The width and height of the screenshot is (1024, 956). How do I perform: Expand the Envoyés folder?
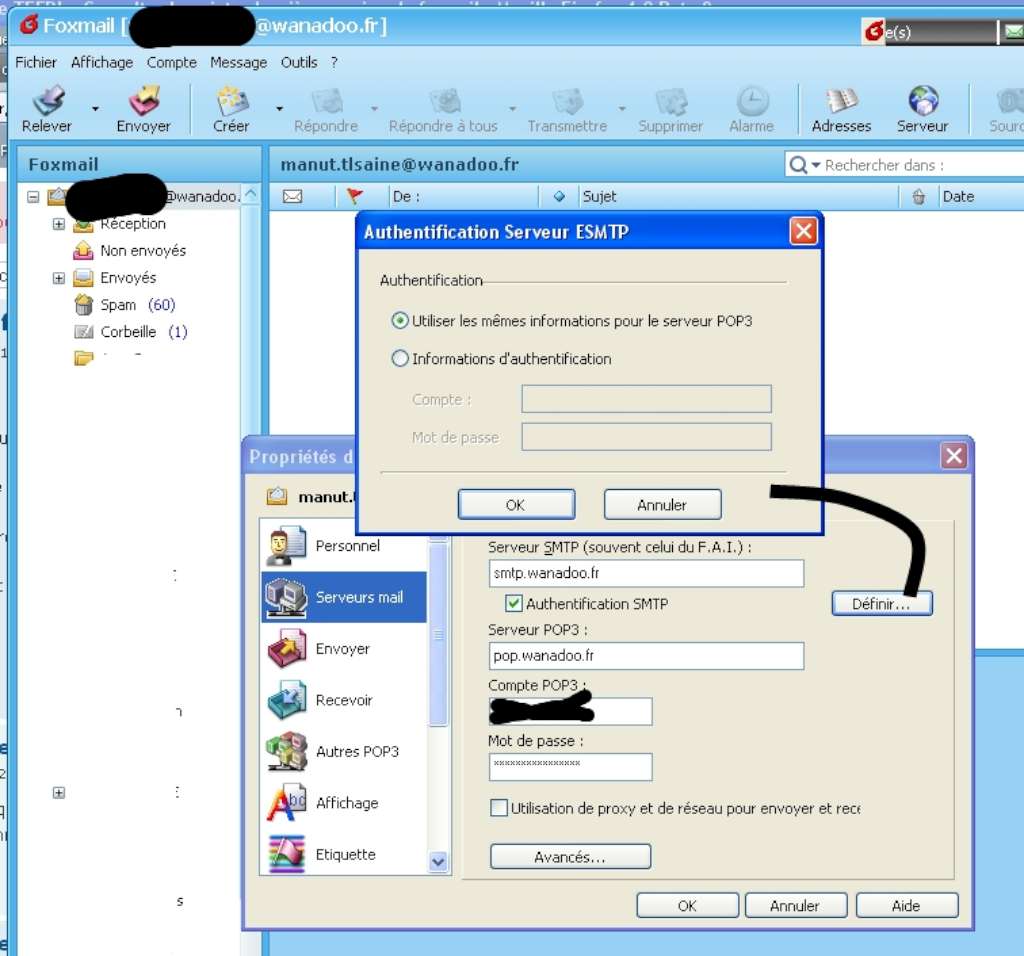pyautogui.click(x=59, y=278)
